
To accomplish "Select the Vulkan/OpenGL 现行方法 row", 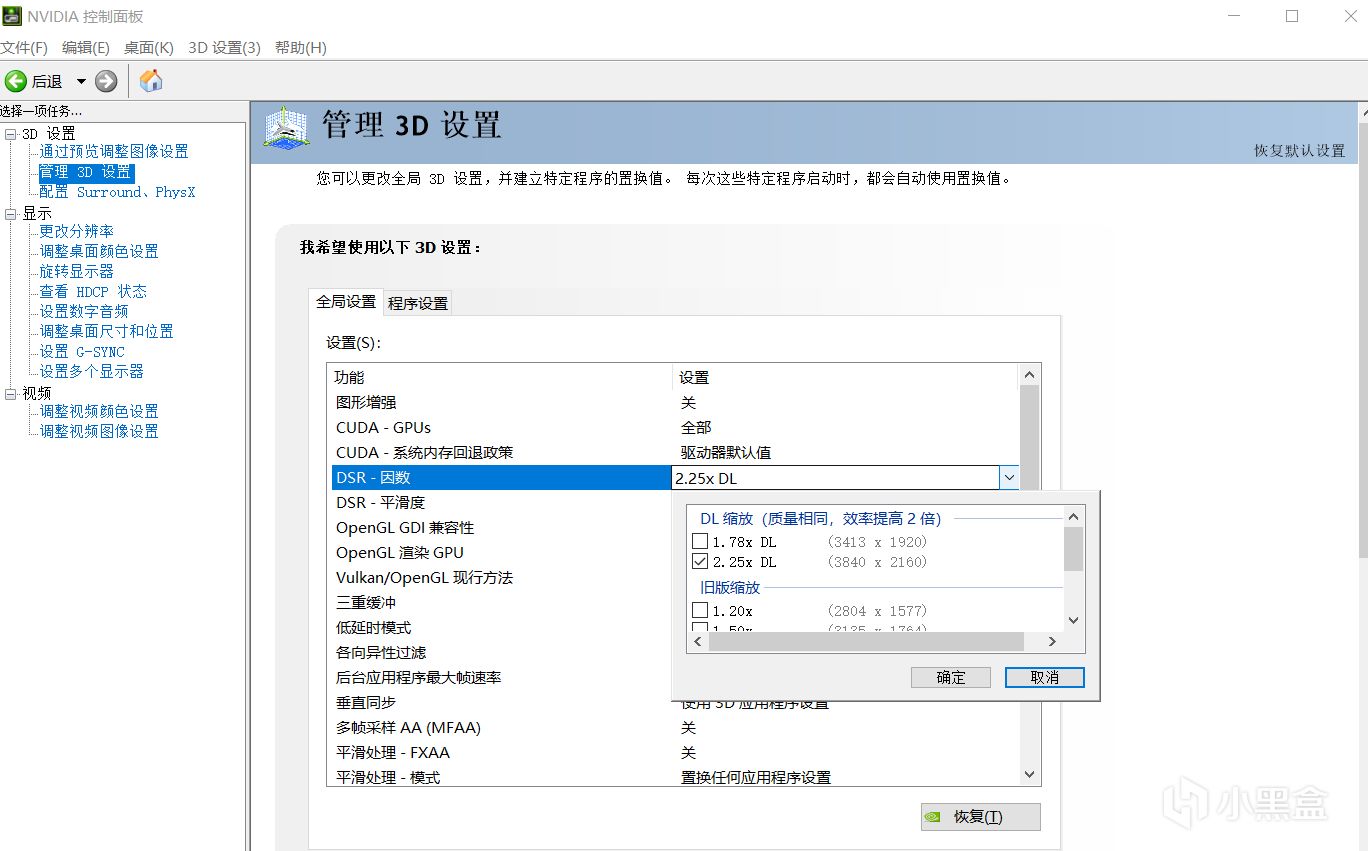I will point(501,577).
